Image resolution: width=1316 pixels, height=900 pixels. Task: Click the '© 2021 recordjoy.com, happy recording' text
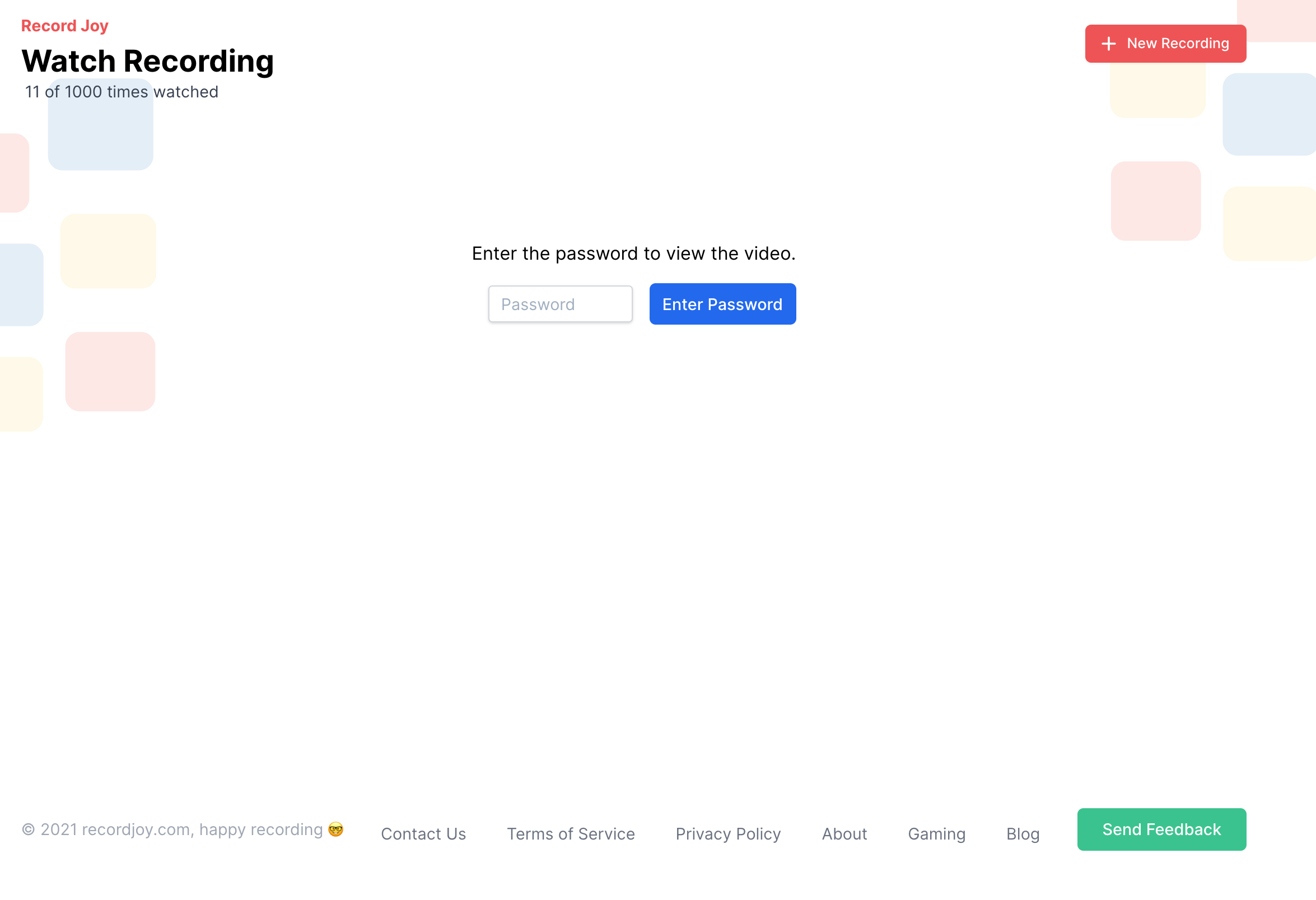pyautogui.click(x=172, y=829)
